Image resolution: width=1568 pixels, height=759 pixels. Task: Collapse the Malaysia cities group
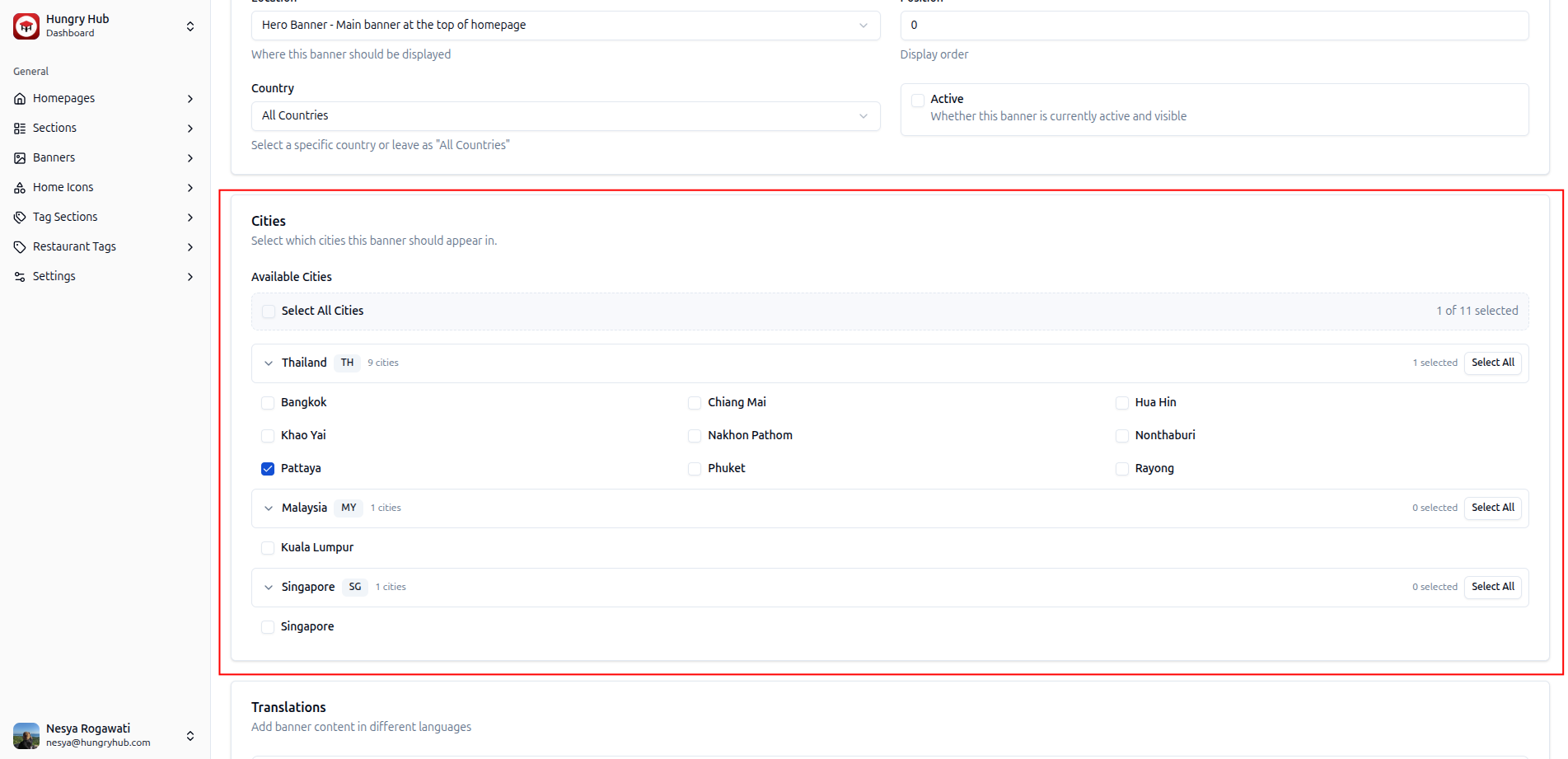pos(269,508)
